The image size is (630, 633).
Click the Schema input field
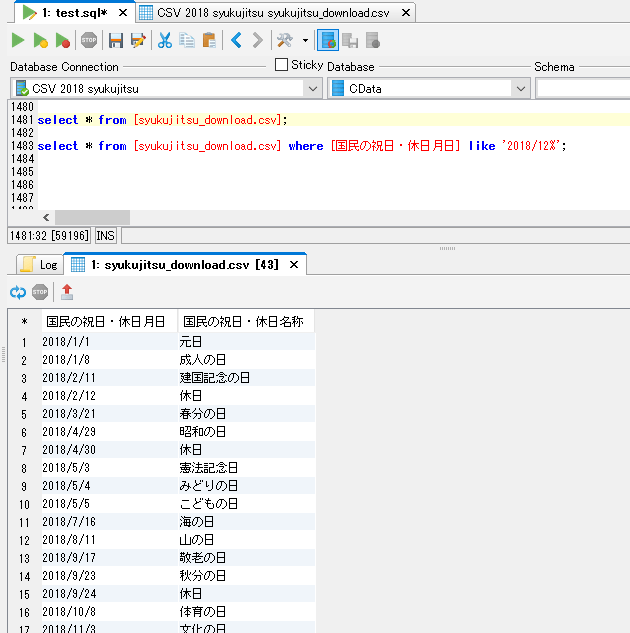click(x=582, y=88)
